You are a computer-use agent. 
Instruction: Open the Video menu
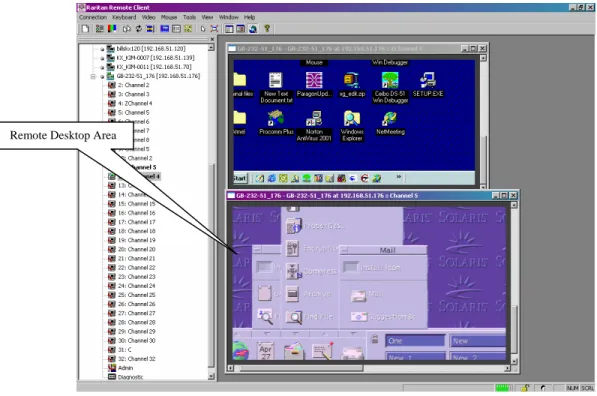pyautogui.click(x=148, y=17)
